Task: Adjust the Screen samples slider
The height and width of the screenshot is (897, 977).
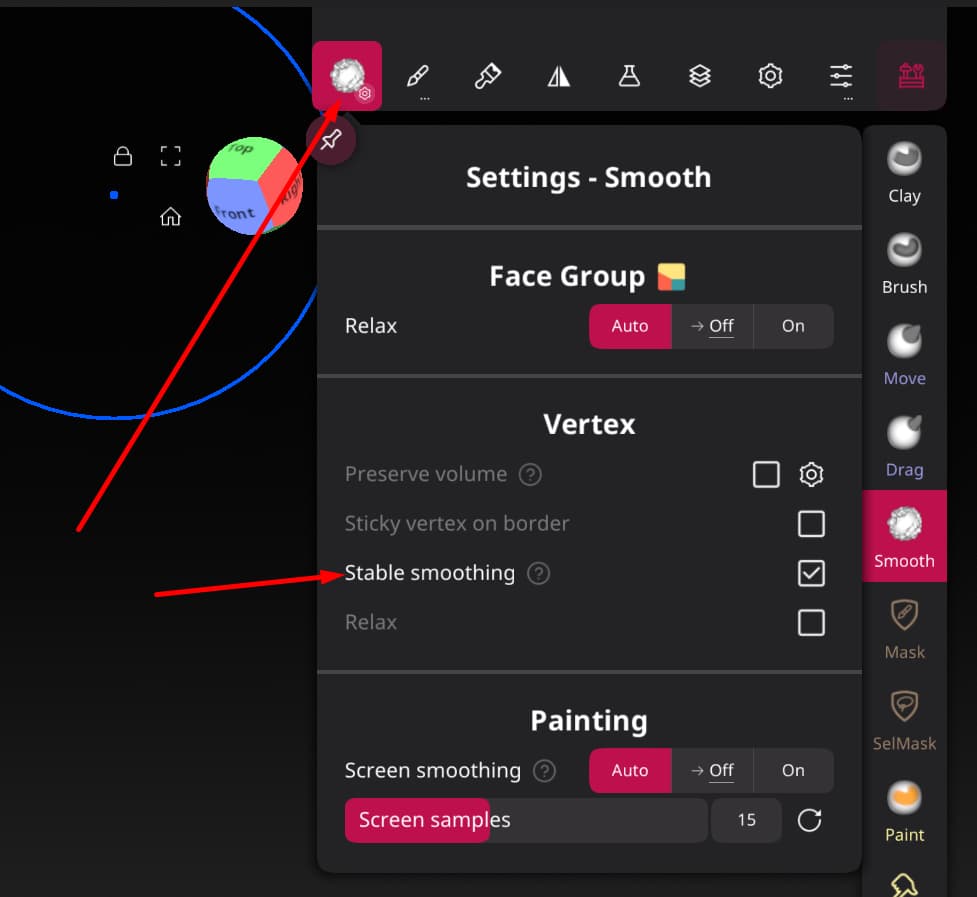Action: tap(526, 820)
